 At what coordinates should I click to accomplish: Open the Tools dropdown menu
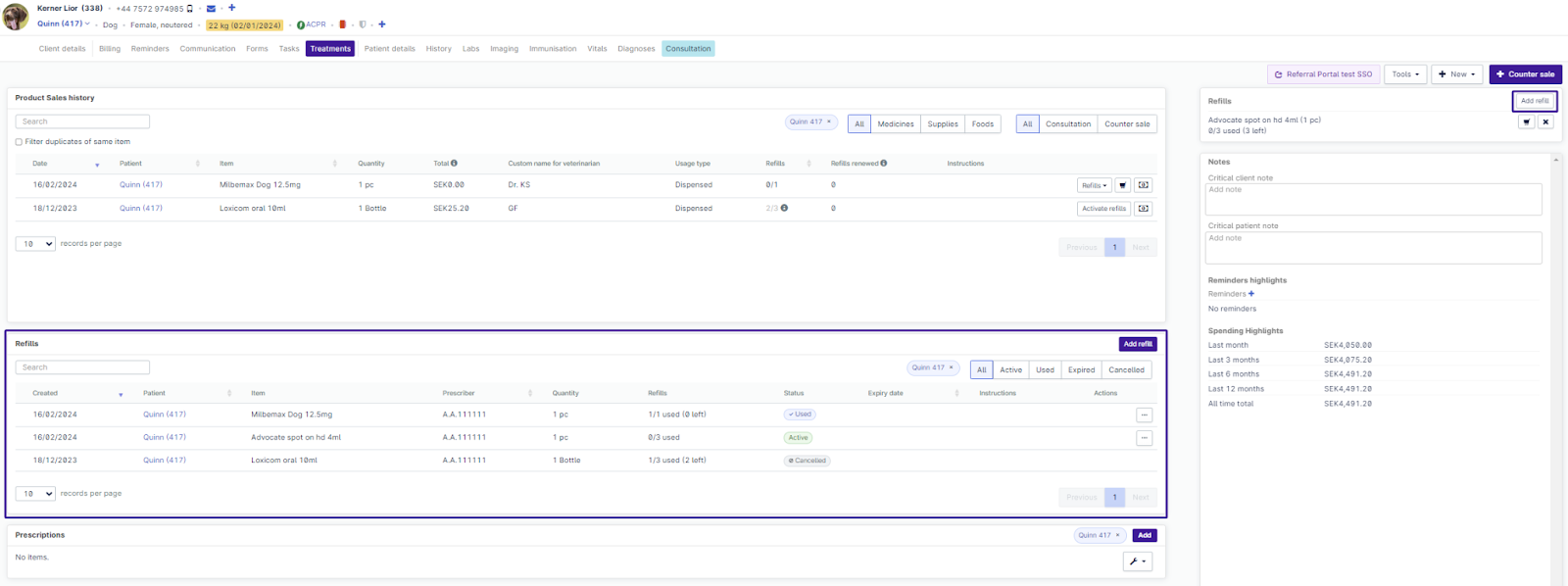tap(1405, 74)
